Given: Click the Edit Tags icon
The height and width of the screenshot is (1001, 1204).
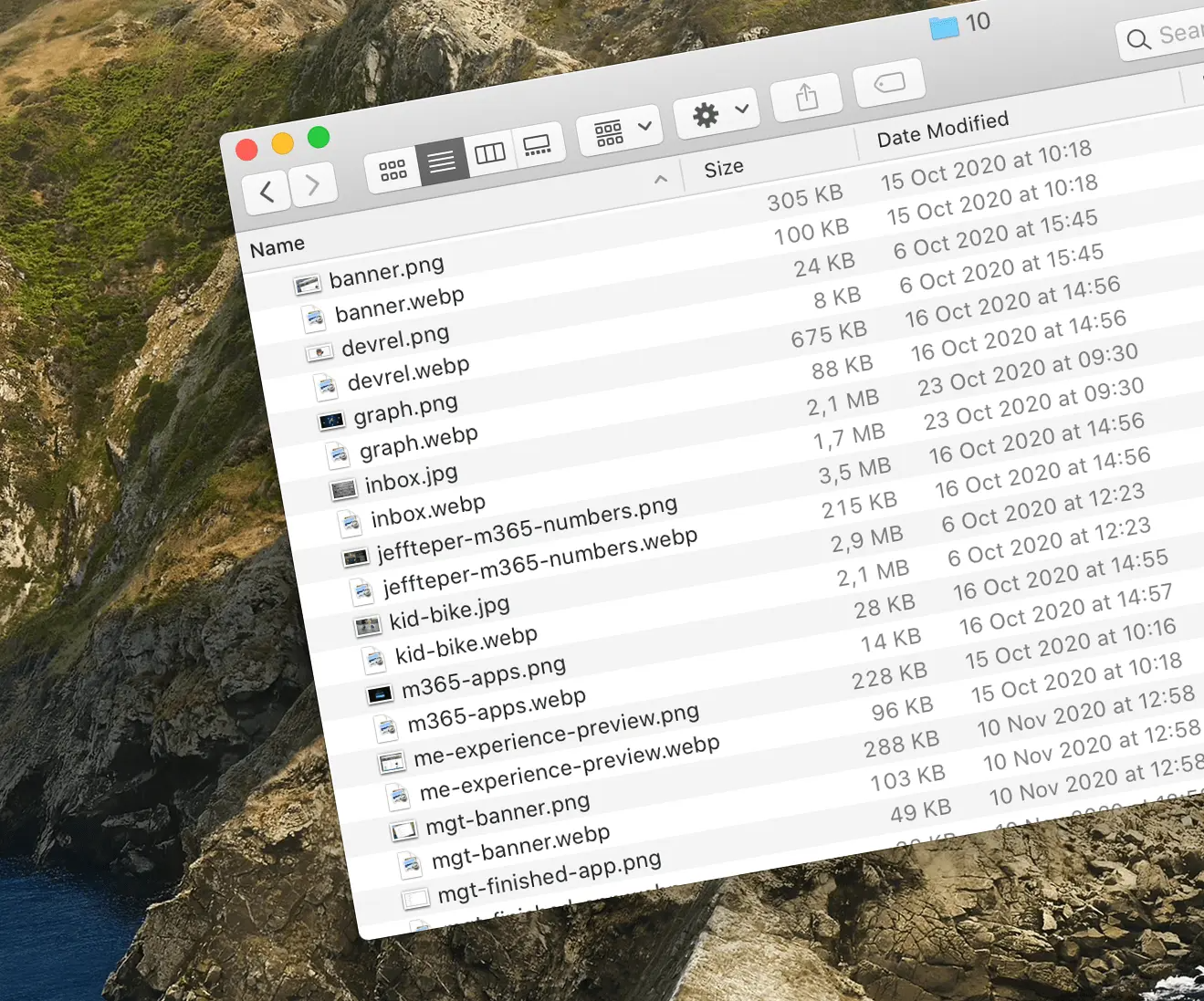Looking at the screenshot, I should pos(889,83).
